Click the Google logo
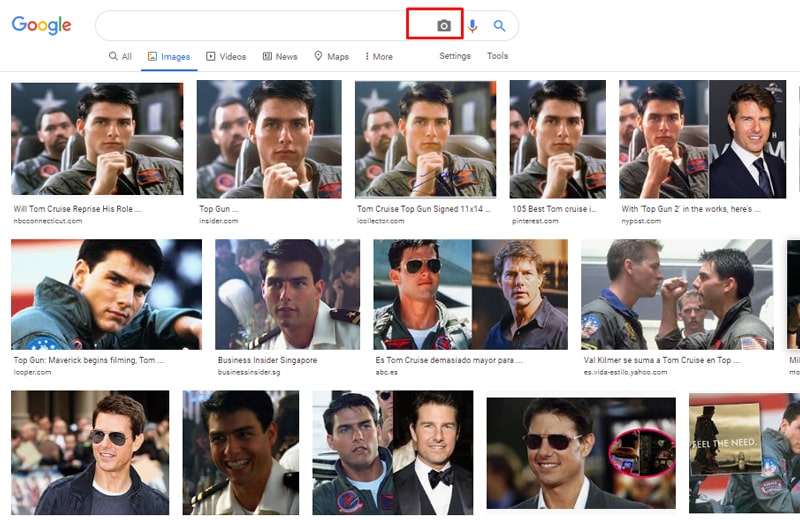The width and height of the screenshot is (800, 520). point(41,25)
